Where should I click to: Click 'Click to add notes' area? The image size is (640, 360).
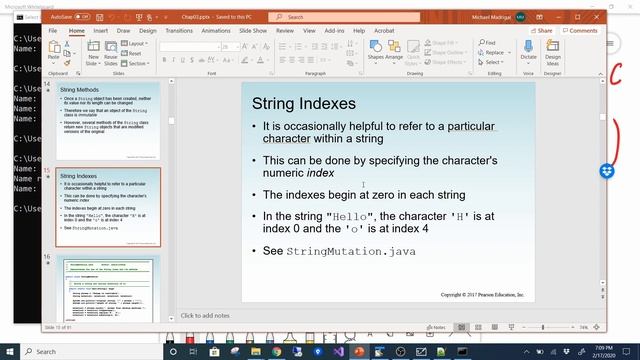(205, 316)
